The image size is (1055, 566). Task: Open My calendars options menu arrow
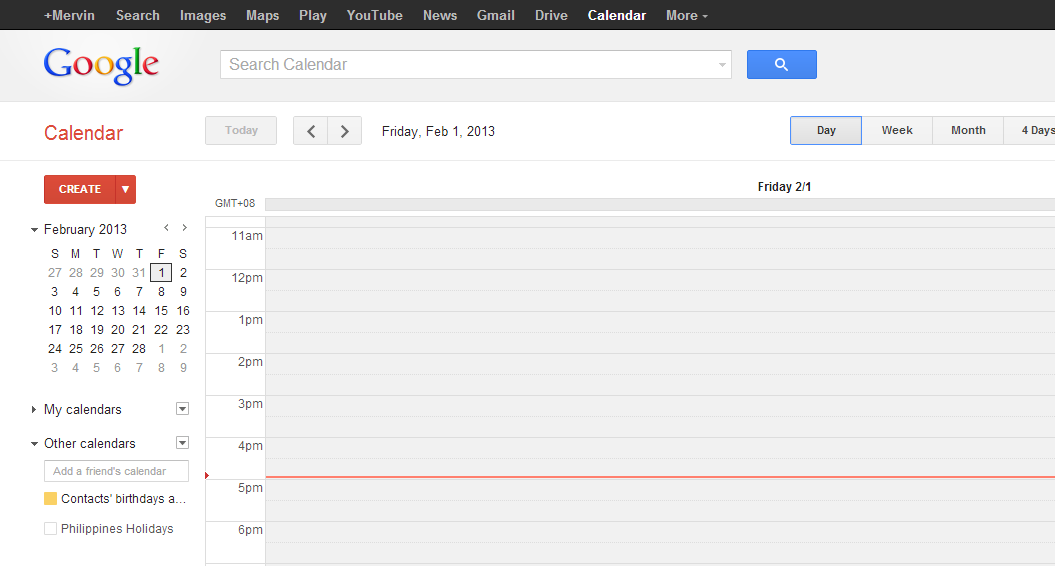pos(182,409)
